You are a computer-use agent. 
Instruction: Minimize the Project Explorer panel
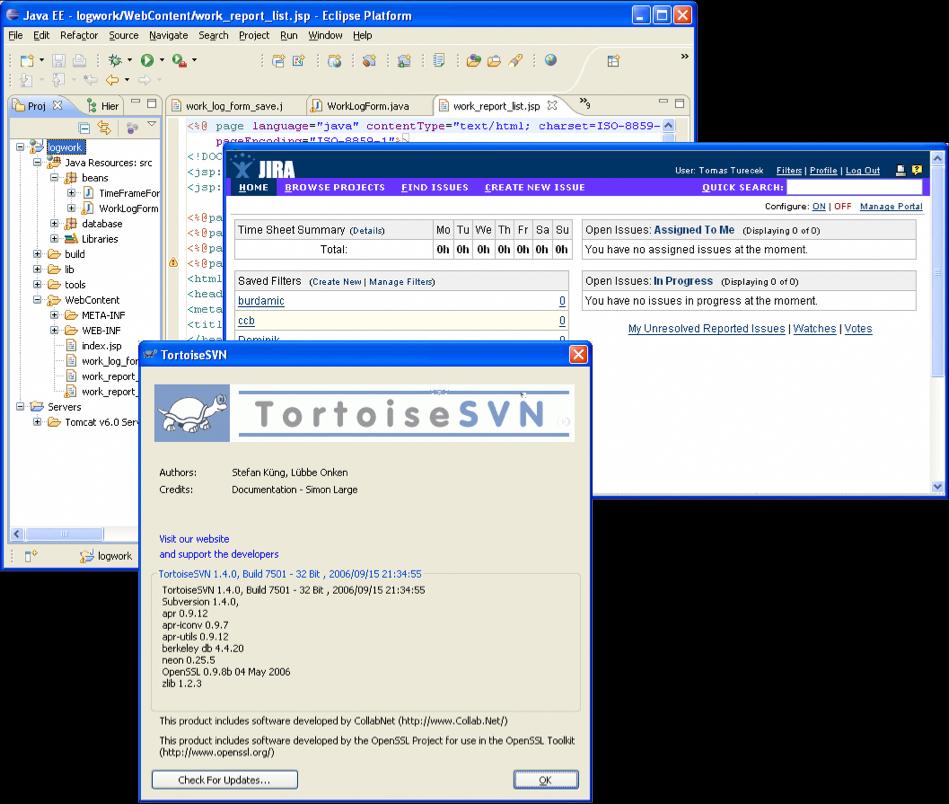136,102
